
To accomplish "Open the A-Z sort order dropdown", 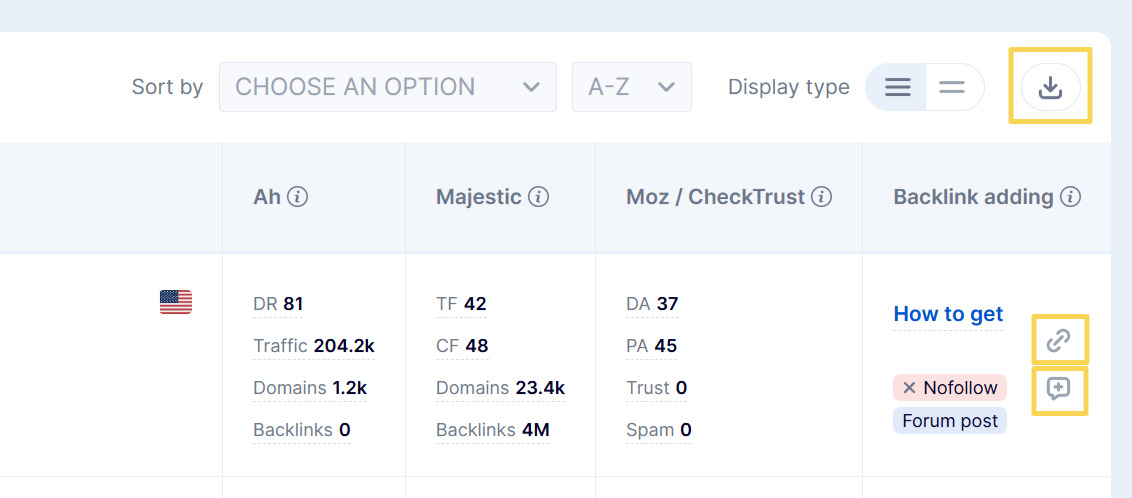I will [x=631, y=87].
